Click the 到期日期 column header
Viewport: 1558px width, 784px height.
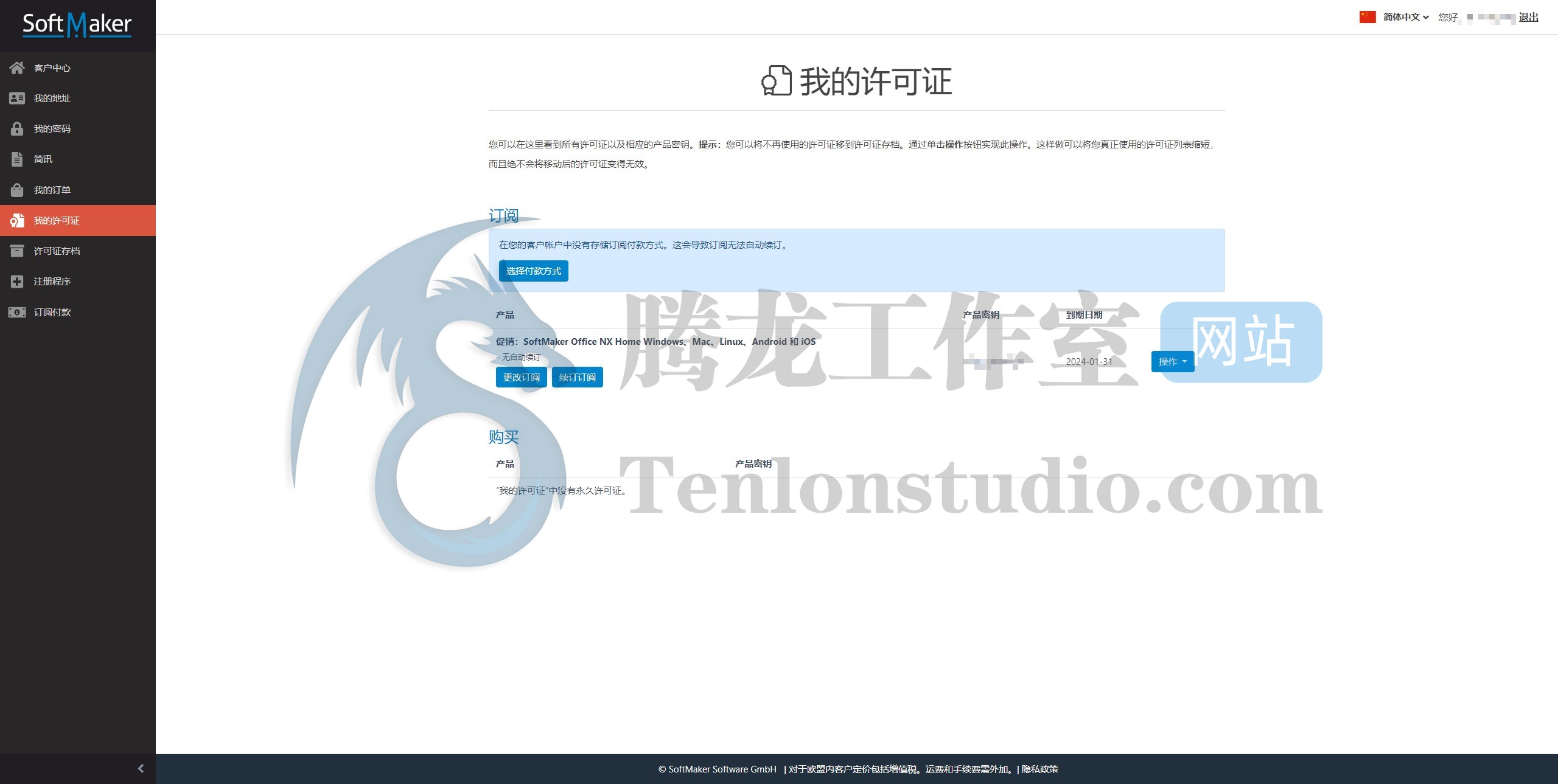click(x=1084, y=314)
